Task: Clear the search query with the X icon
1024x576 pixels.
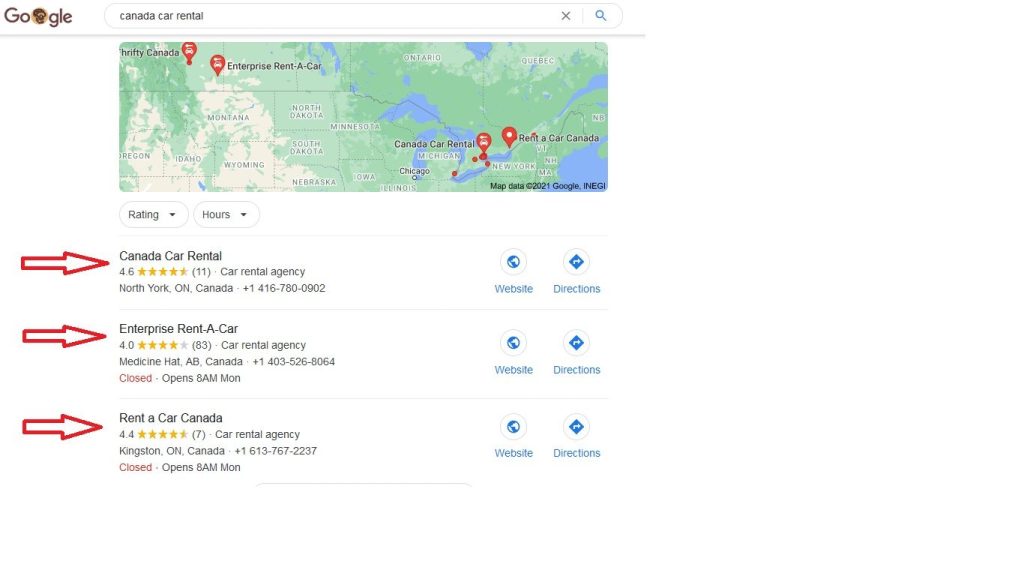Action: pos(566,16)
